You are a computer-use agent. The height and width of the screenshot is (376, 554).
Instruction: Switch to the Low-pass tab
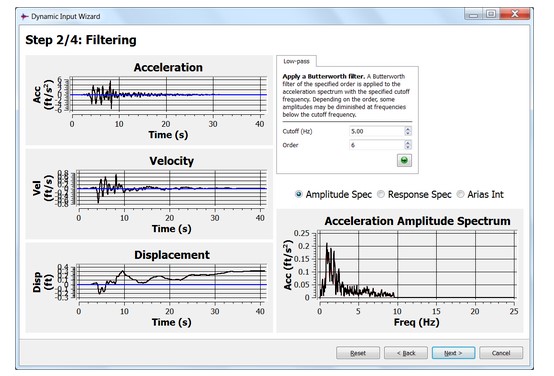[296, 61]
